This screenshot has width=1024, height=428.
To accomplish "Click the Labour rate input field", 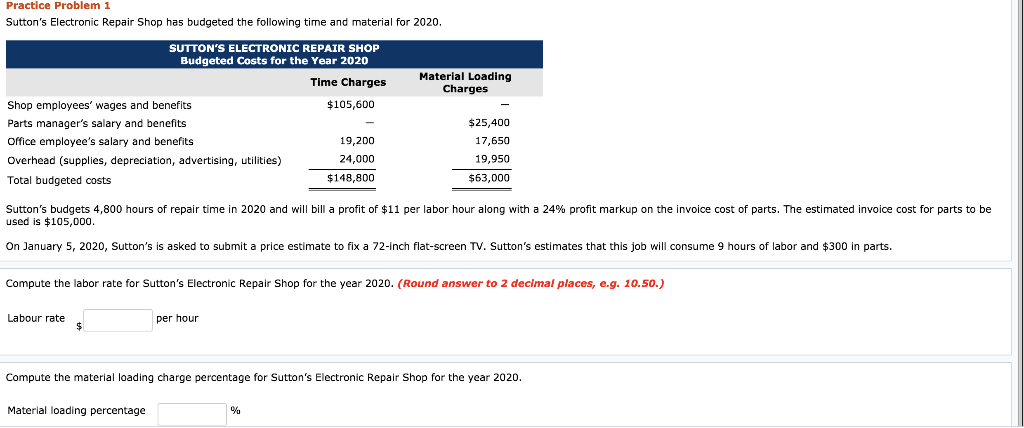I will tap(118, 320).
